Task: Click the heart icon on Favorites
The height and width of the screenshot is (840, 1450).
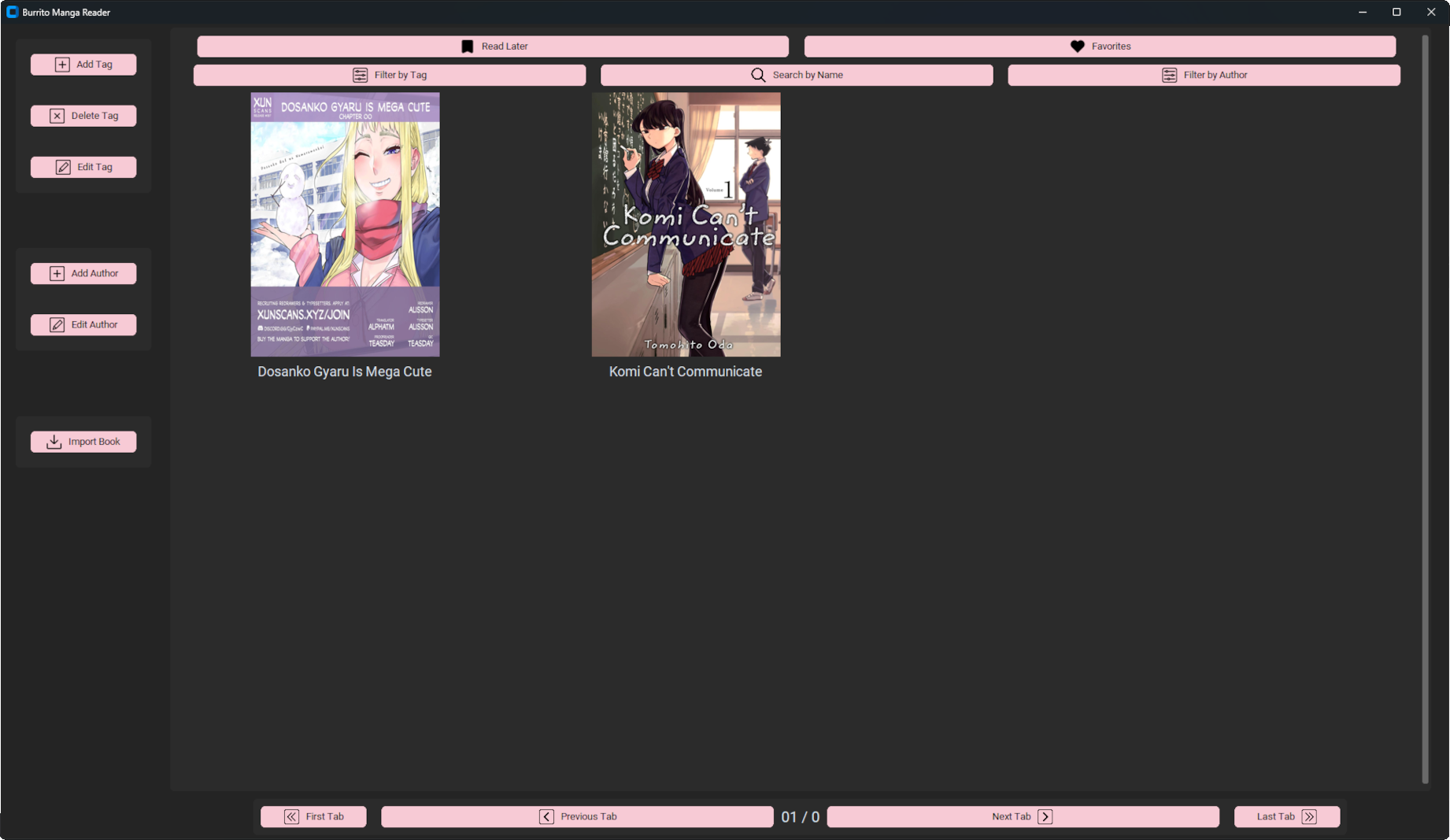Action: pyautogui.click(x=1076, y=46)
